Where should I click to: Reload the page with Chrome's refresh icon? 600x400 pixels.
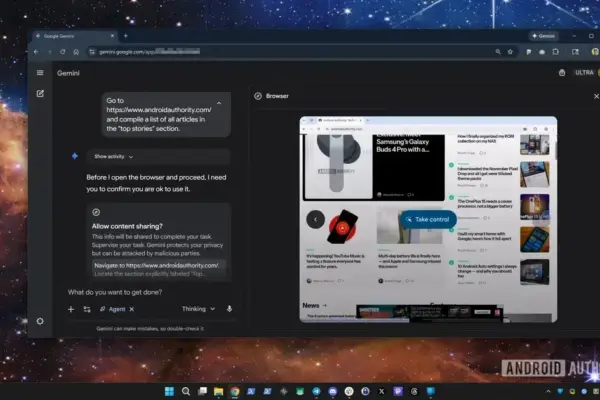(x=62, y=52)
